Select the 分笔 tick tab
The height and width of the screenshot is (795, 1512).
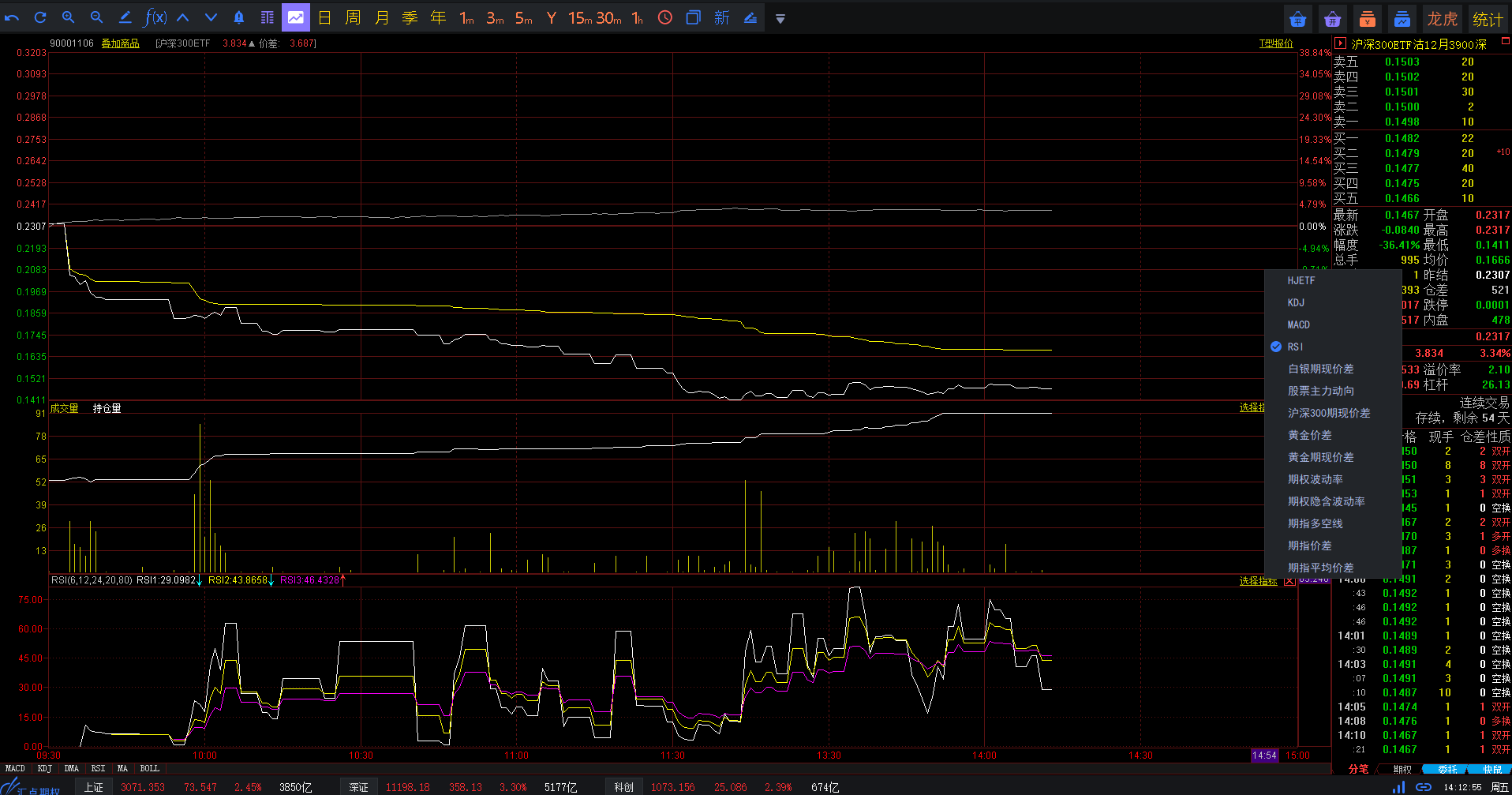[x=1358, y=769]
